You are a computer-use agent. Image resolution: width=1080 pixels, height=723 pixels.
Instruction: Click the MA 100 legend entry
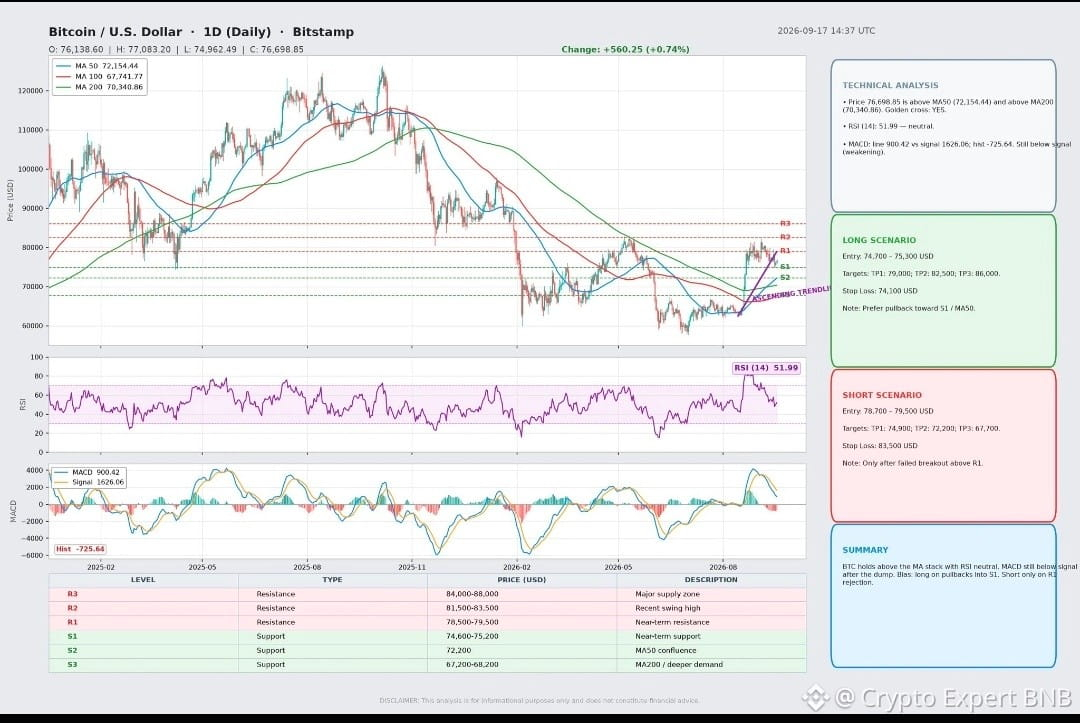pyautogui.click(x=100, y=76)
